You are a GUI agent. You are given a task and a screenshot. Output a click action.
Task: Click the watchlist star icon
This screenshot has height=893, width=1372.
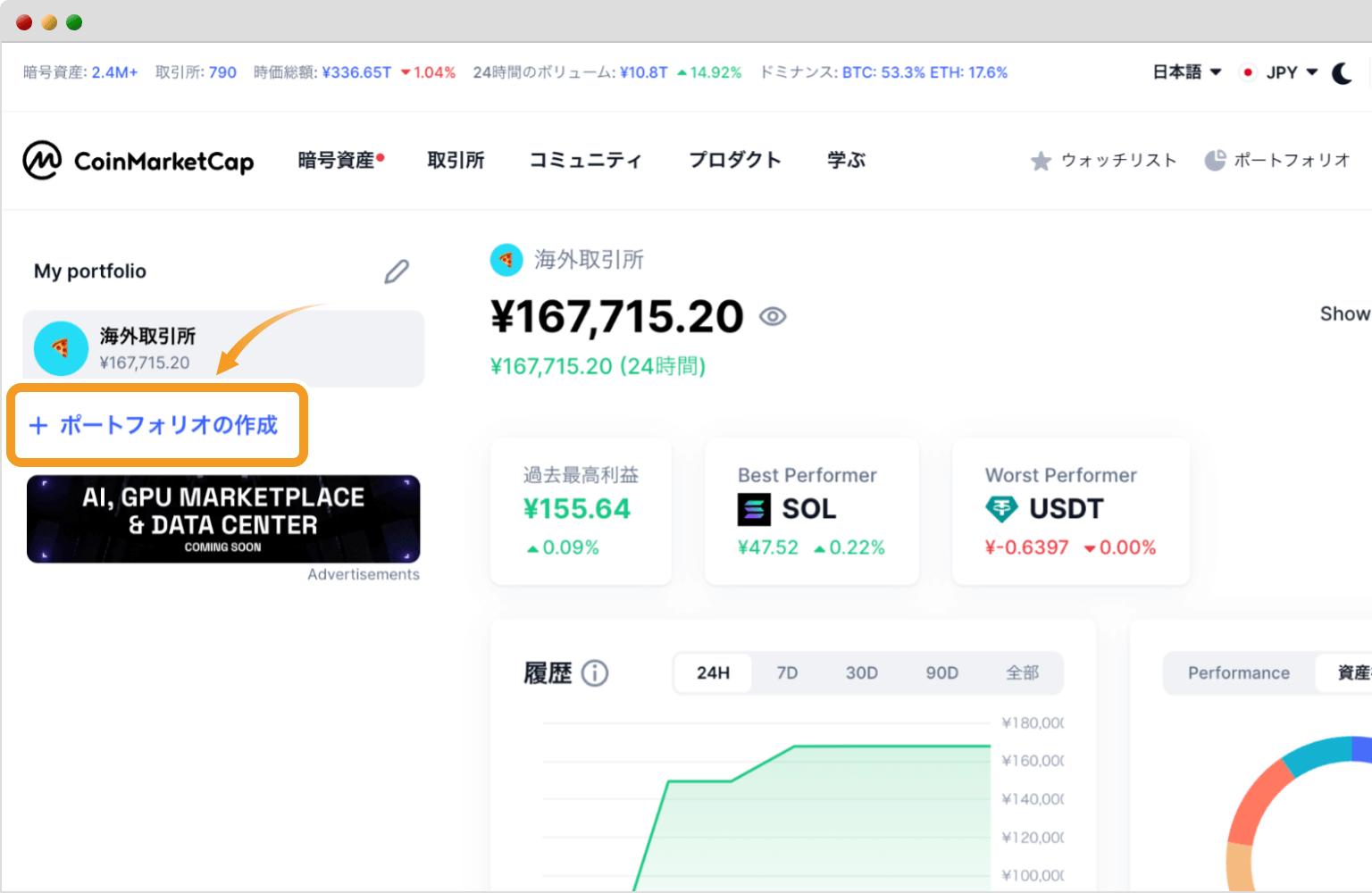point(1041,161)
